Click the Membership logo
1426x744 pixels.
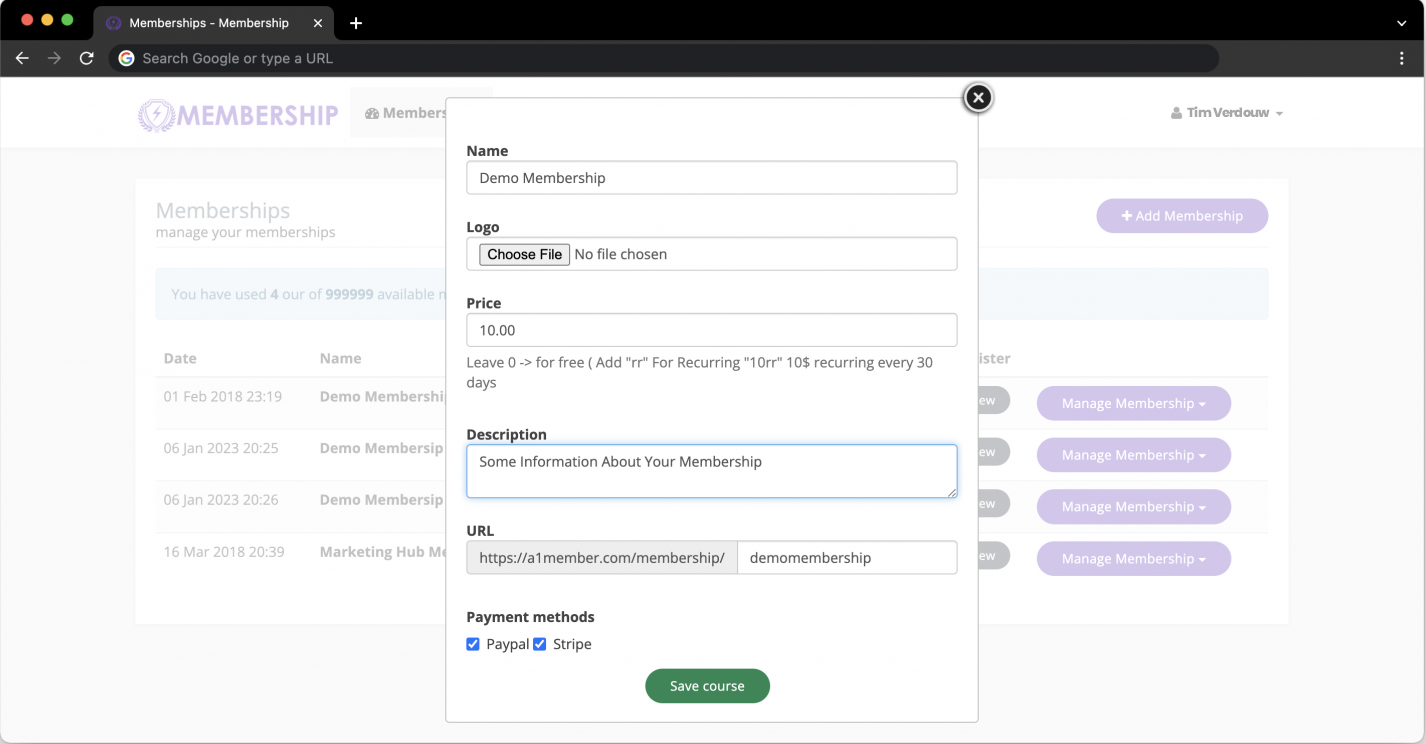point(238,114)
